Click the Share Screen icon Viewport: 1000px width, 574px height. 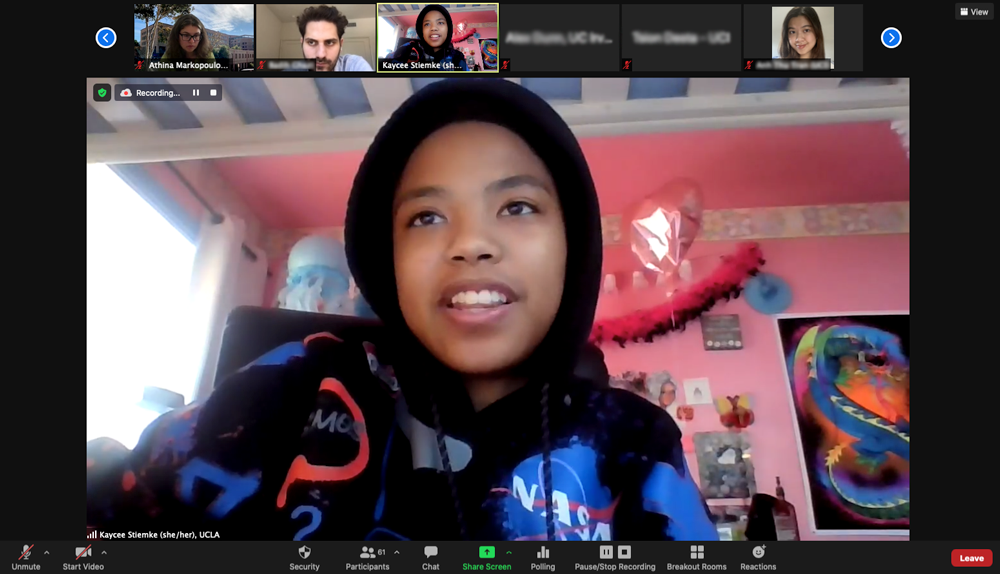pyautogui.click(x=486, y=552)
